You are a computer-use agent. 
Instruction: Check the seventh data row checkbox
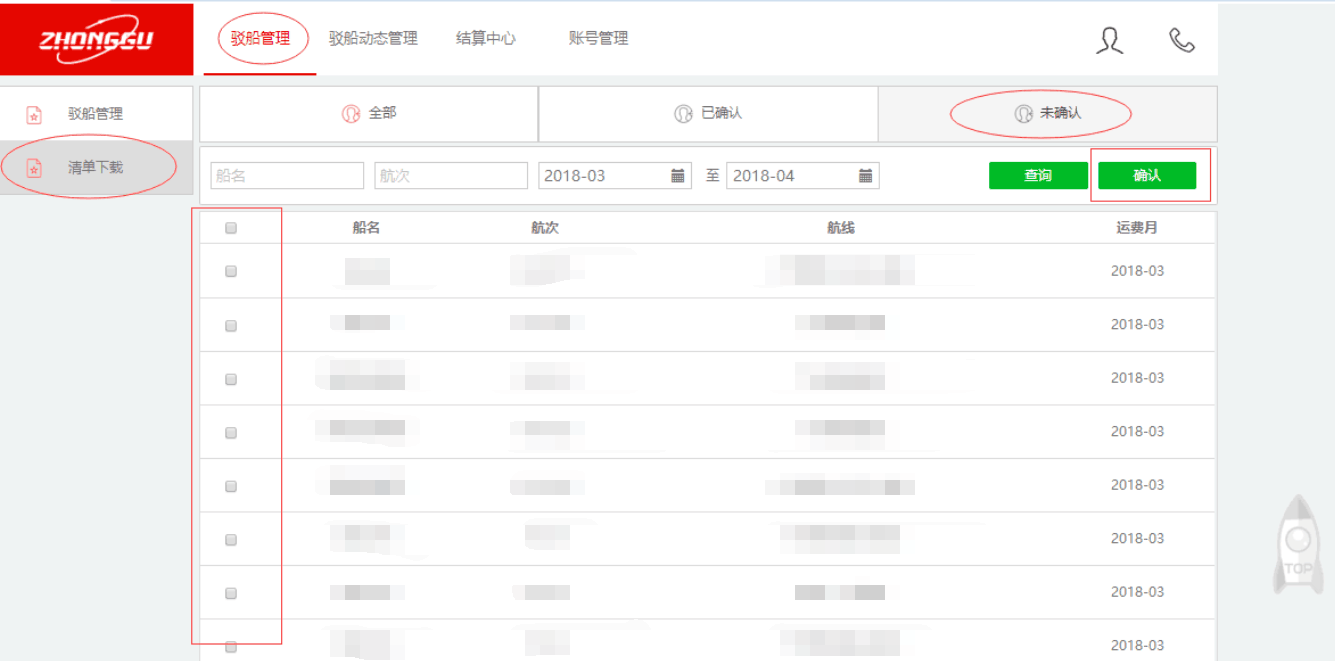(231, 593)
